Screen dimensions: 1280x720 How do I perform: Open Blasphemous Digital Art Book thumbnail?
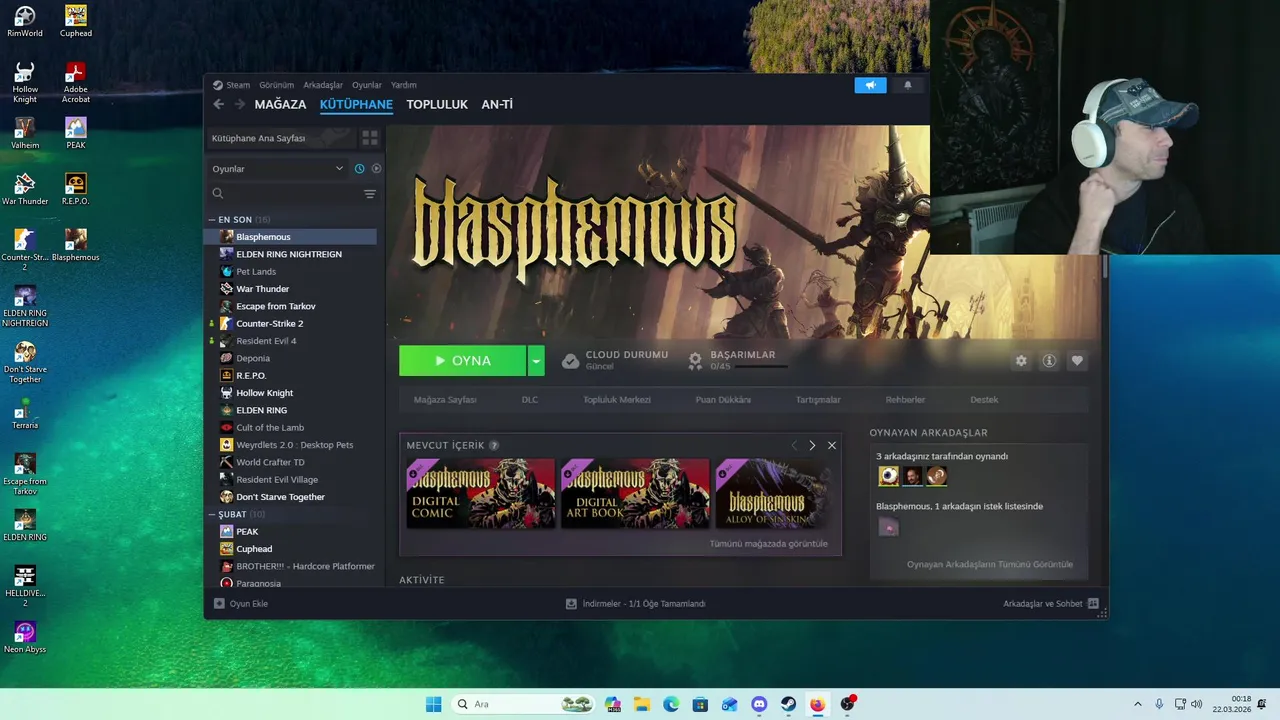click(635, 493)
